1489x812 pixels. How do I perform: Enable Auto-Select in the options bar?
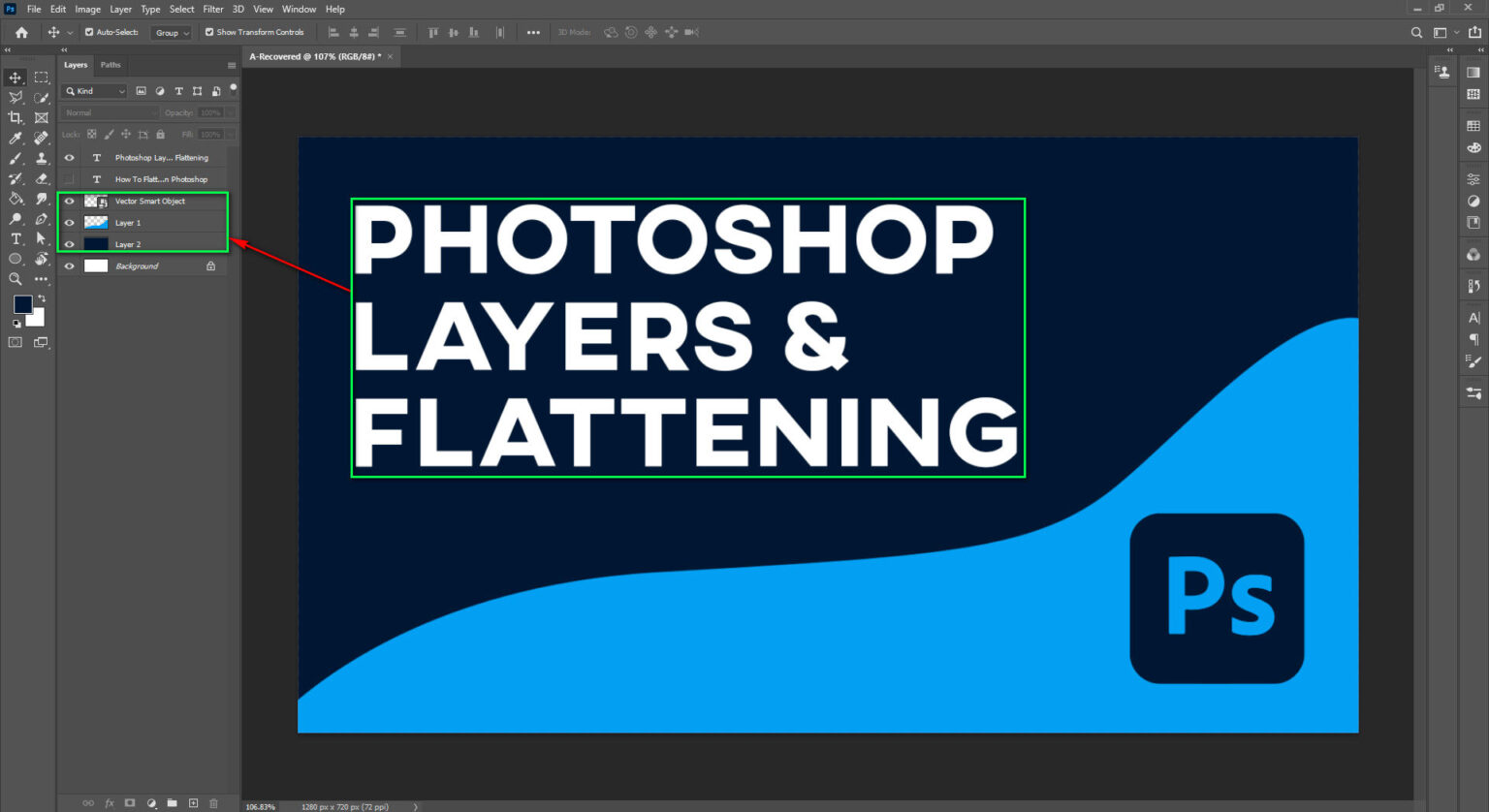point(88,32)
